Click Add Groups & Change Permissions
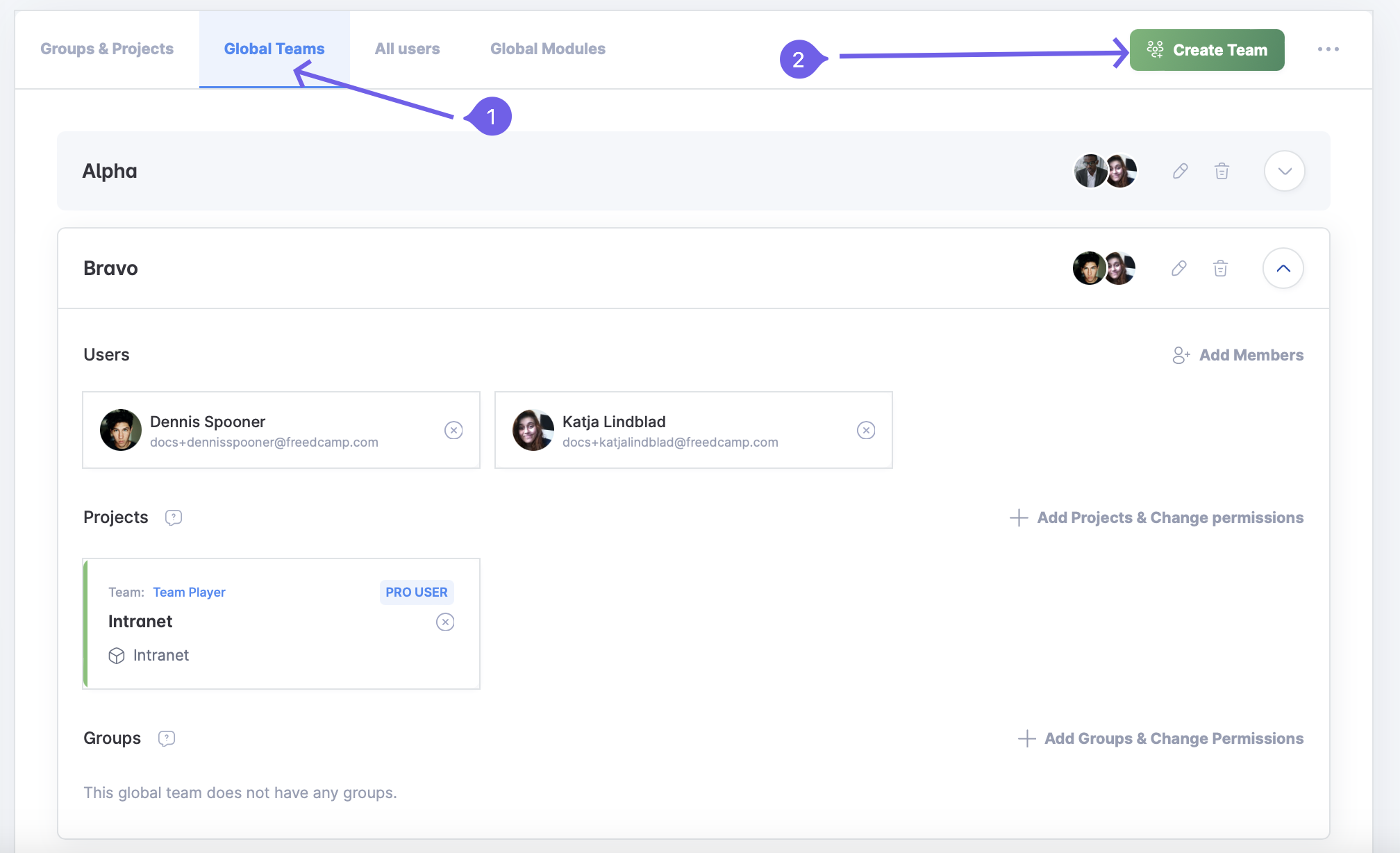Screen dimensions: 1400x853 point(1160,738)
